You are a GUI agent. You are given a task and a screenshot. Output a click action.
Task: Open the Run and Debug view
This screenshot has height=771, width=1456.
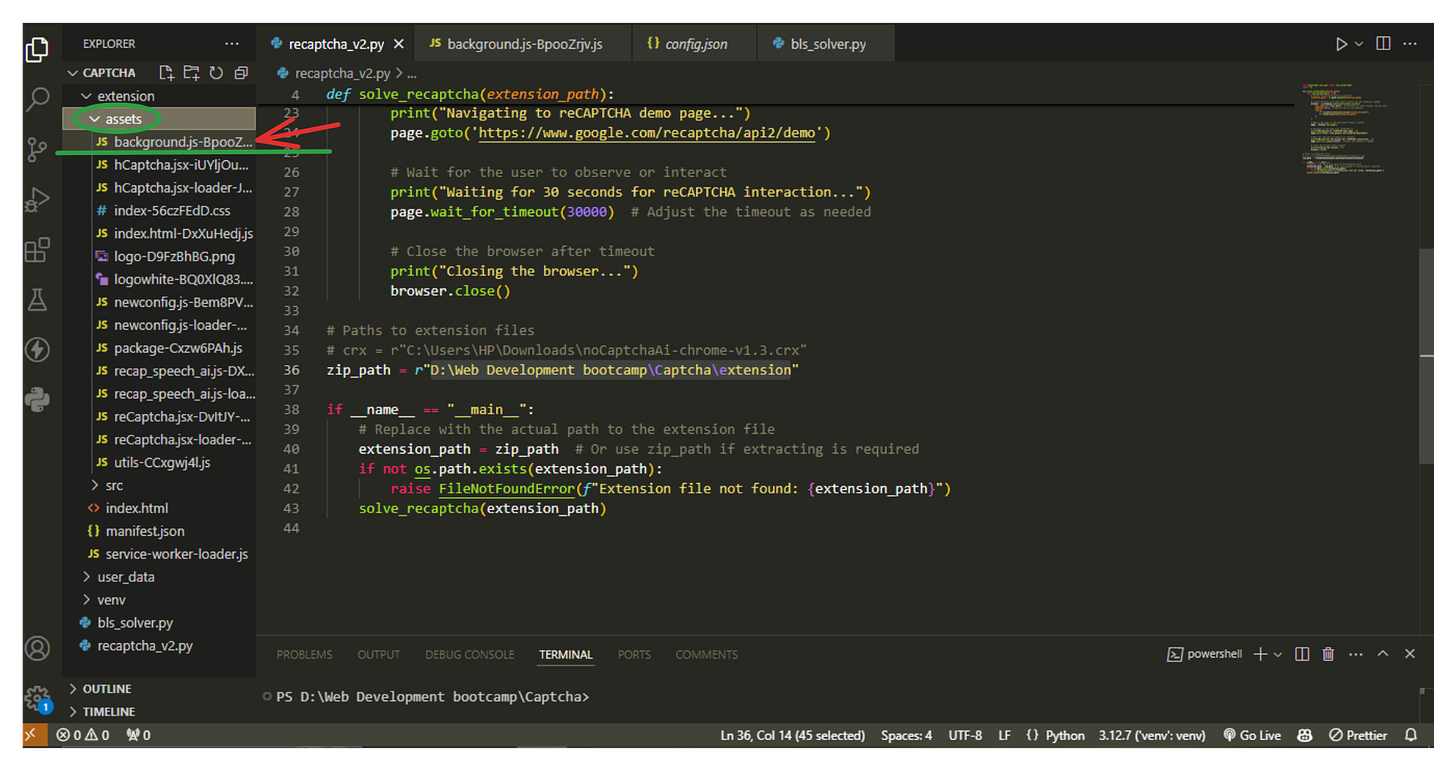click(37, 199)
